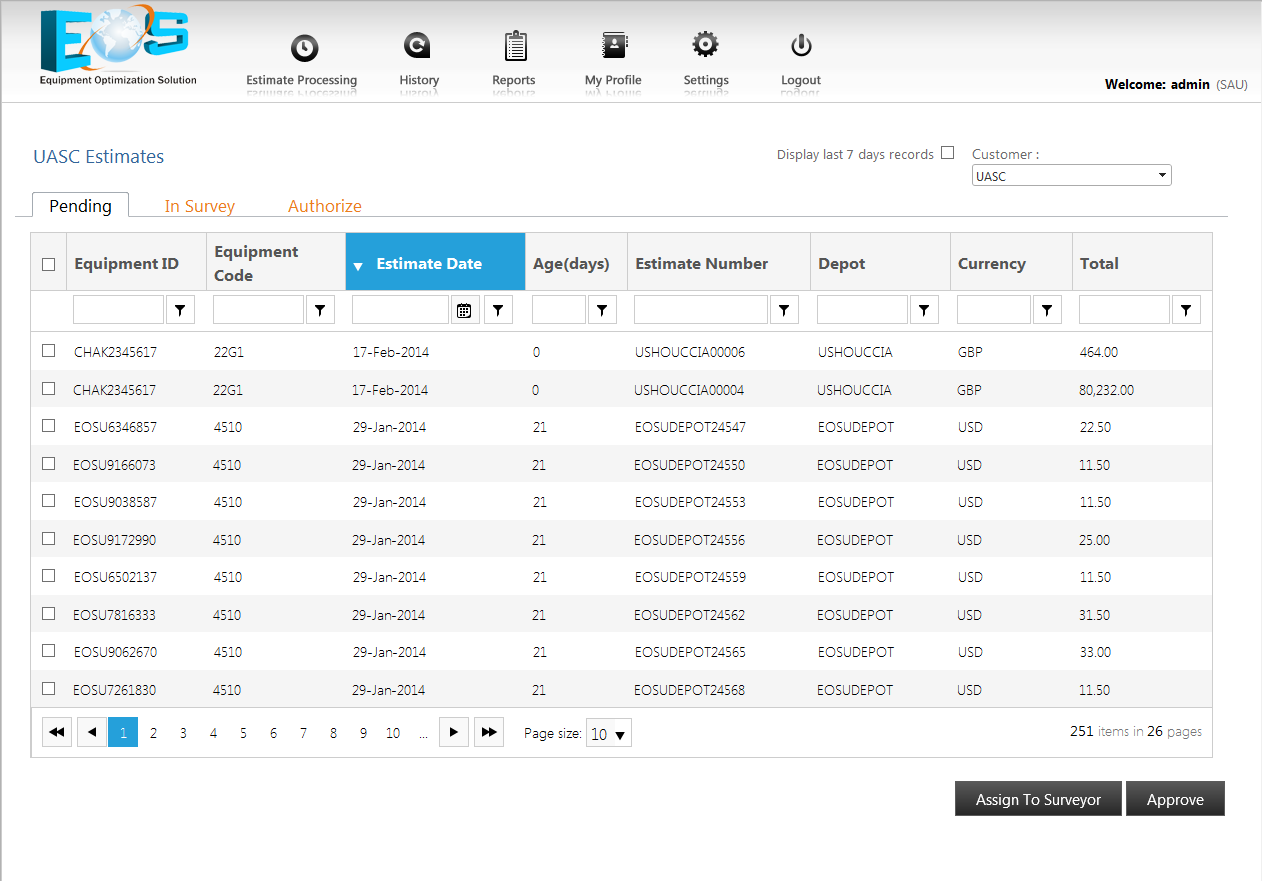Screen dimensions: 1262x881
Task: Open the Reports icon
Action: 514,45
